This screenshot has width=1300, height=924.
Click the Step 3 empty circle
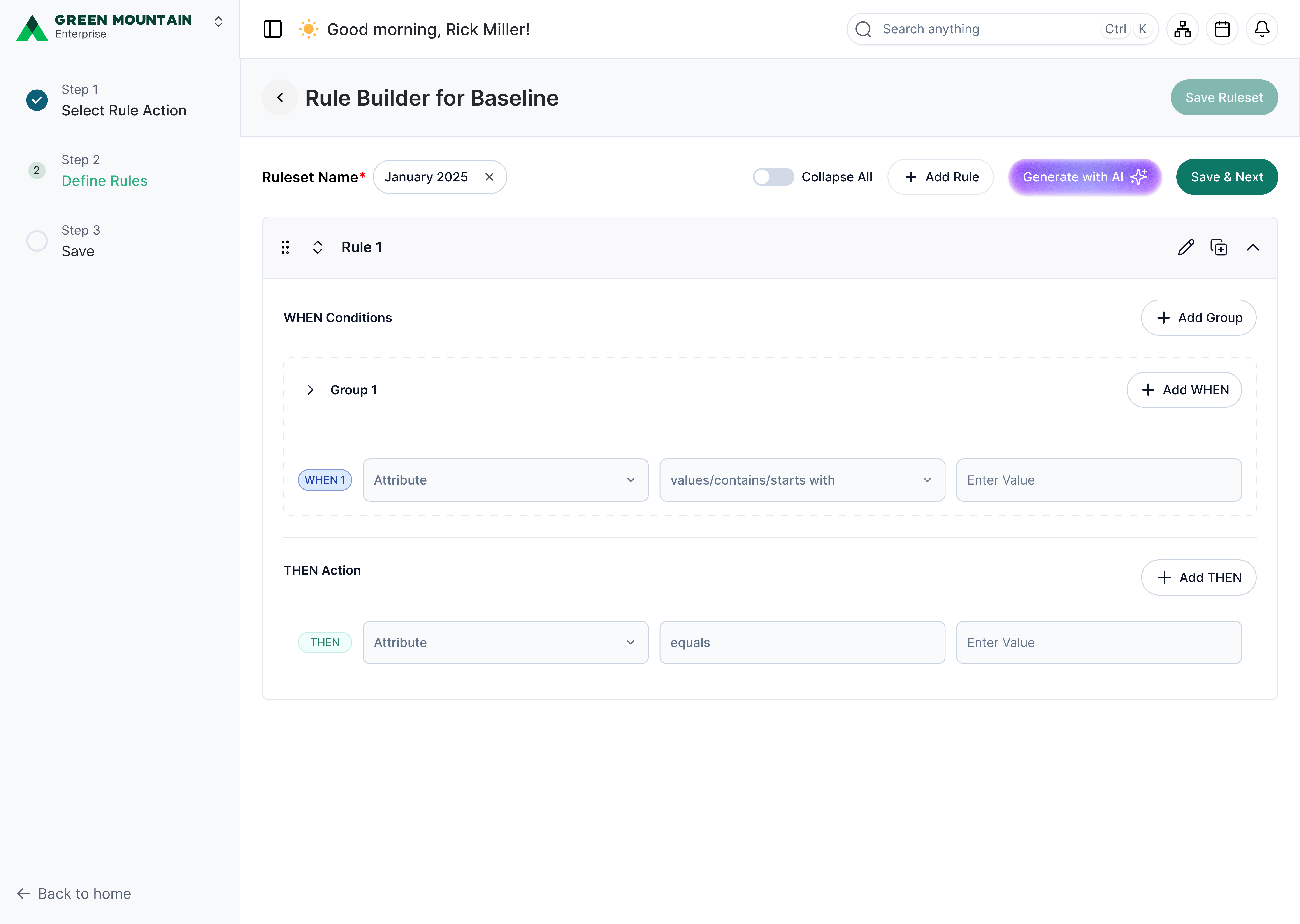click(x=37, y=241)
